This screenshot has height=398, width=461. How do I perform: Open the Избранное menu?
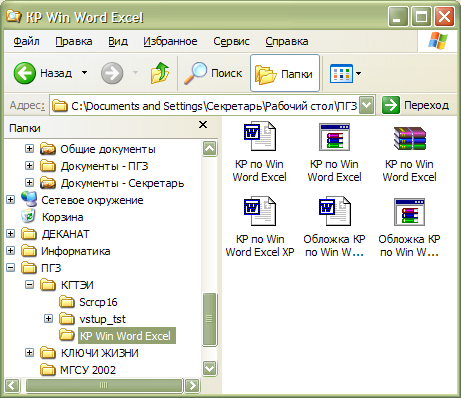(170, 41)
